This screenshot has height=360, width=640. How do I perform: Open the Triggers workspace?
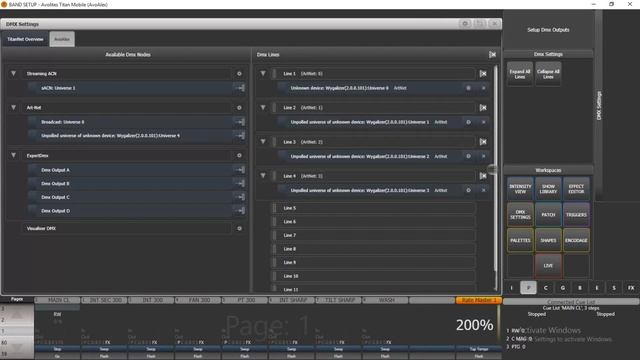pos(576,215)
